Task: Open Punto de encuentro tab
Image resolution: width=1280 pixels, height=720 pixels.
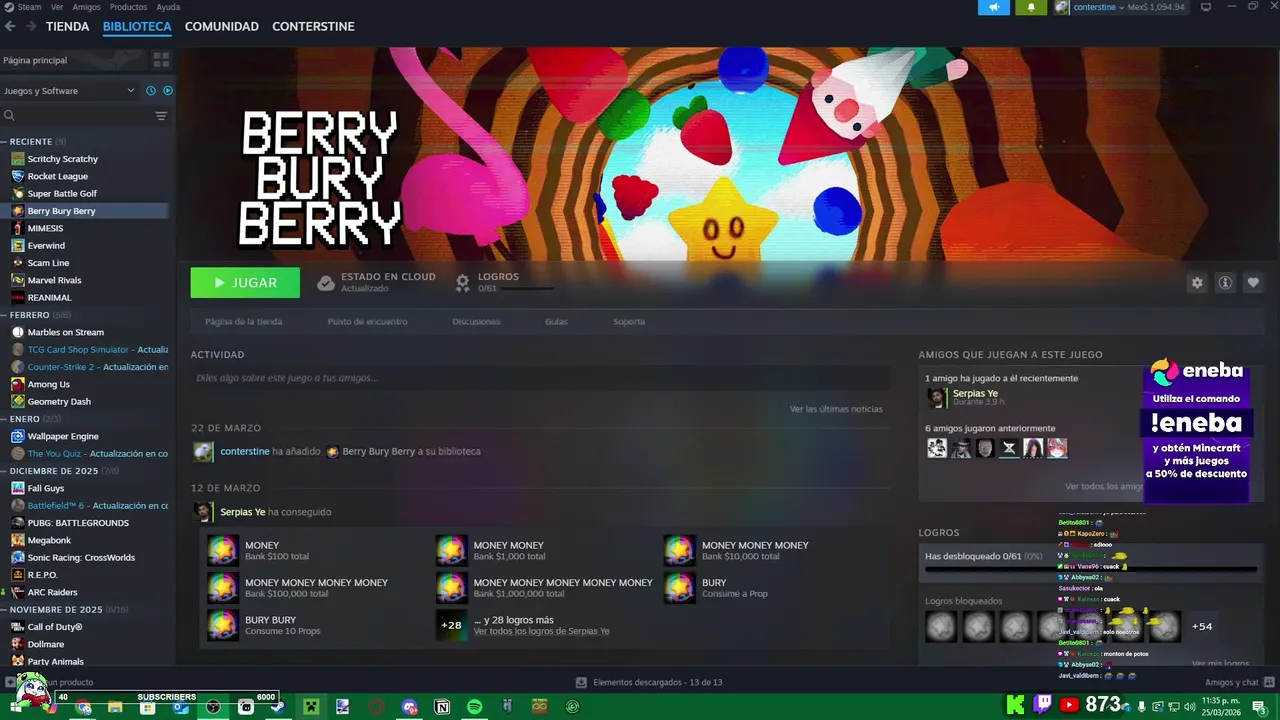Action: pyautogui.click(x=367, y=322)
